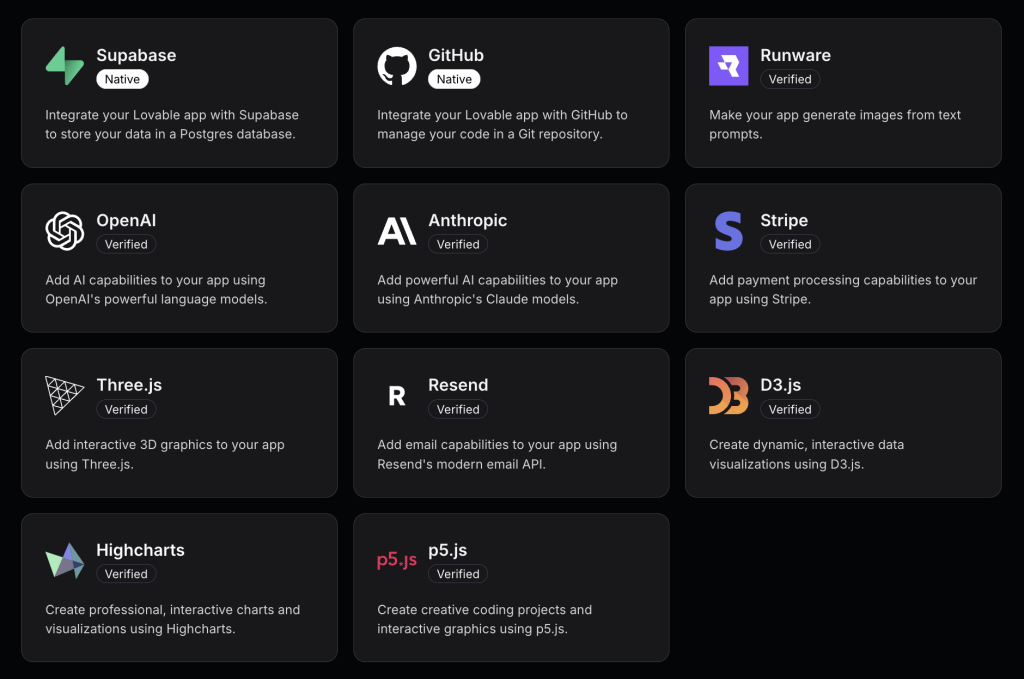The width and height of the screenshot is (1024, 679).
Task: Select the Stripe S icon
Action: pos(727,230)
